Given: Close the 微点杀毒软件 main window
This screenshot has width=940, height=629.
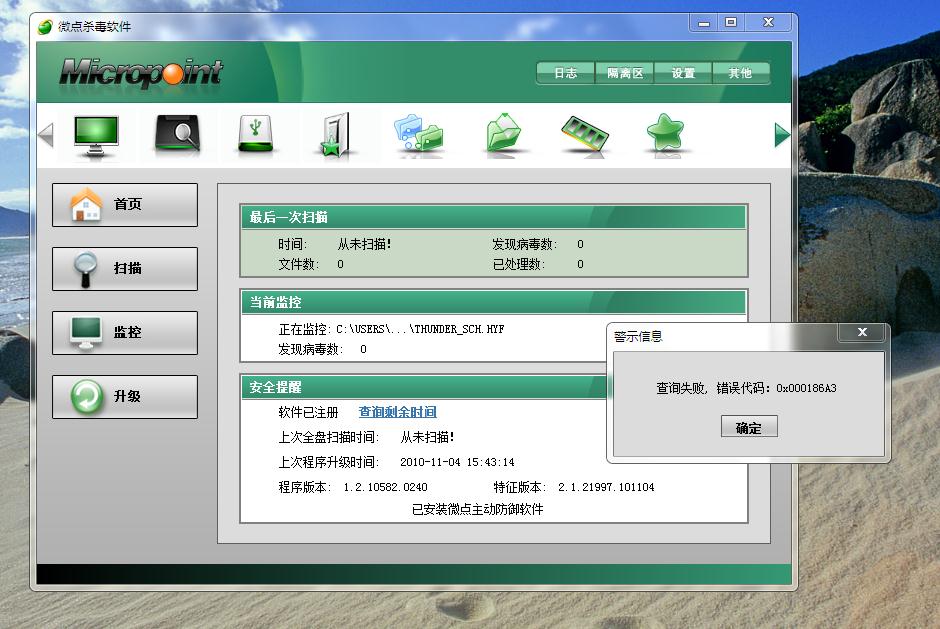Looking at the screenshot, I should pyautogui.click(x=768, y=23).
